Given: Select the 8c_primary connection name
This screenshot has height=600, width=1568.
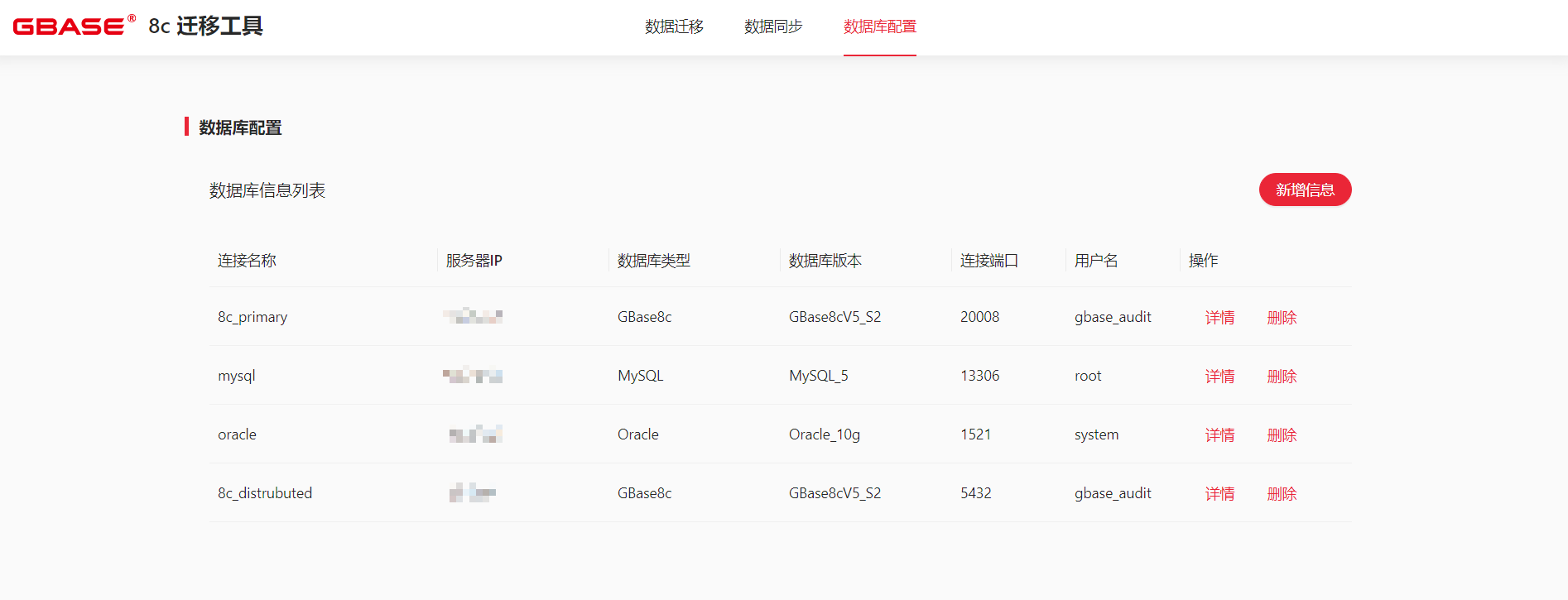Looking at the screenshot, I should [253, 317].
